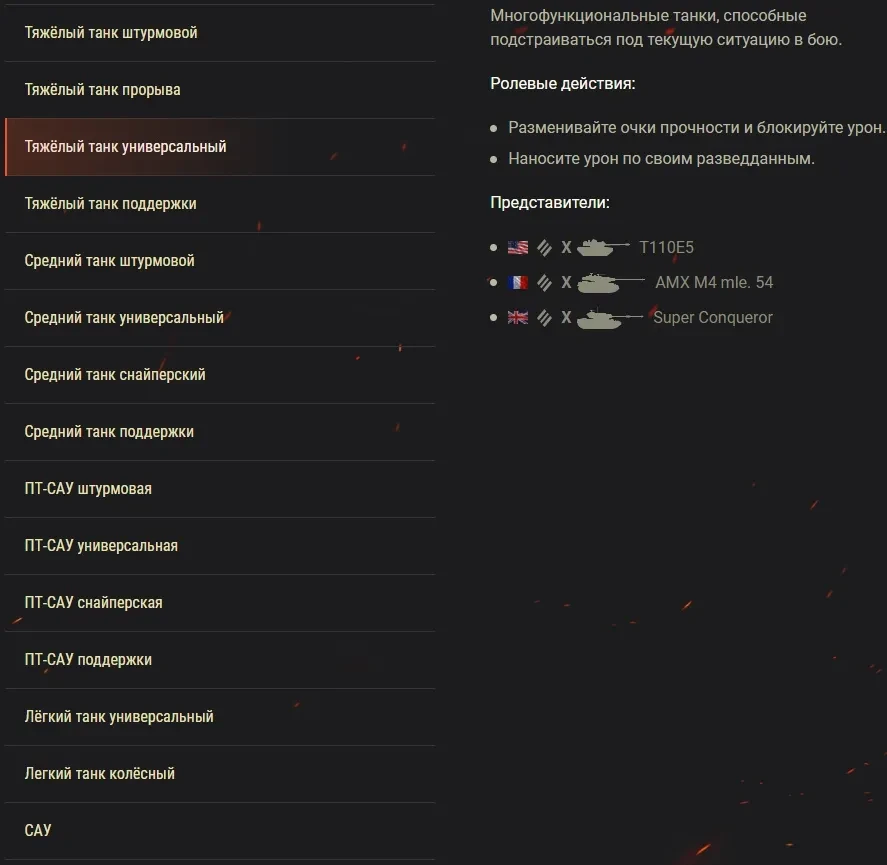The image size is (887, 865).
Task: Select the Тяжёлый танк штурмовой role
Action: coord(111,33)
